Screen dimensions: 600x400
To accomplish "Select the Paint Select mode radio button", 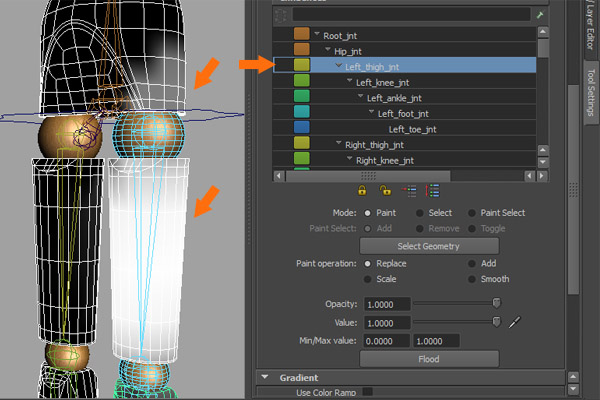I will coord(473,213).
